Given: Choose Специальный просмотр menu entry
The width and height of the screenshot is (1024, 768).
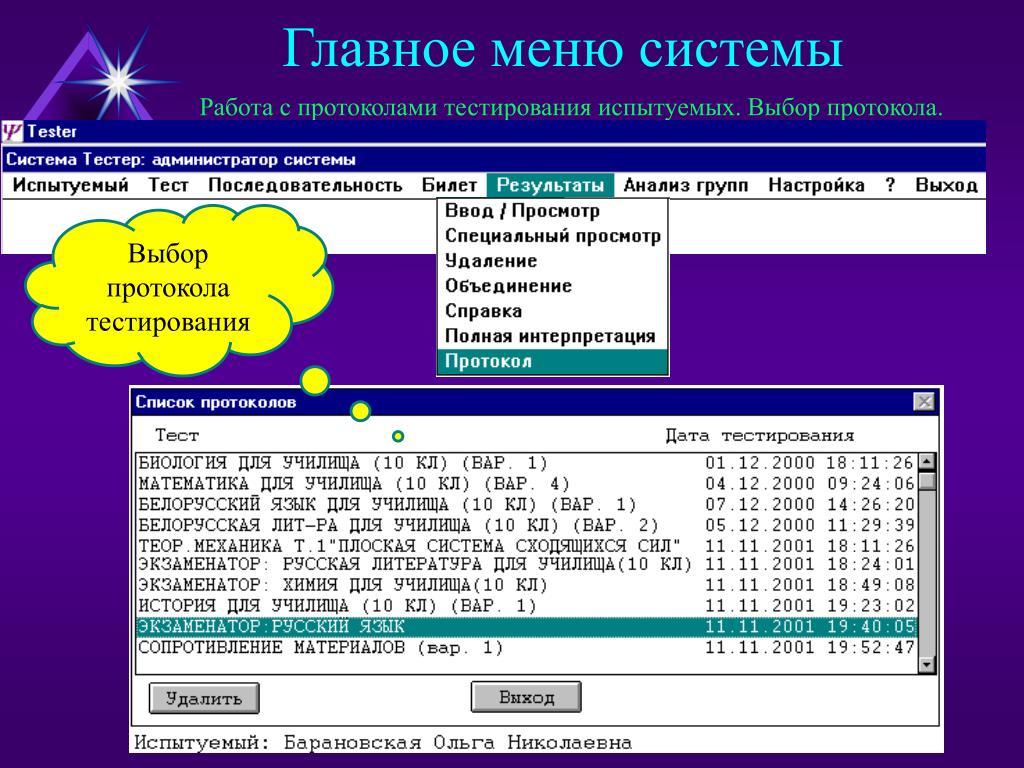Looking at the screenshot, I should click(x=552, y=236).
